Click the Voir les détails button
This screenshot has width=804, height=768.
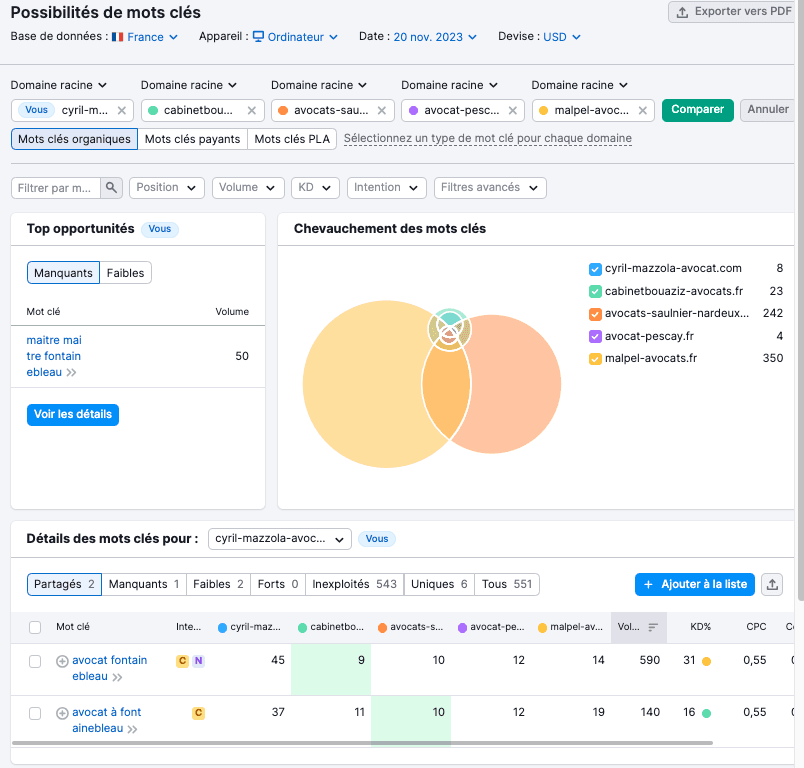(73, 414)
